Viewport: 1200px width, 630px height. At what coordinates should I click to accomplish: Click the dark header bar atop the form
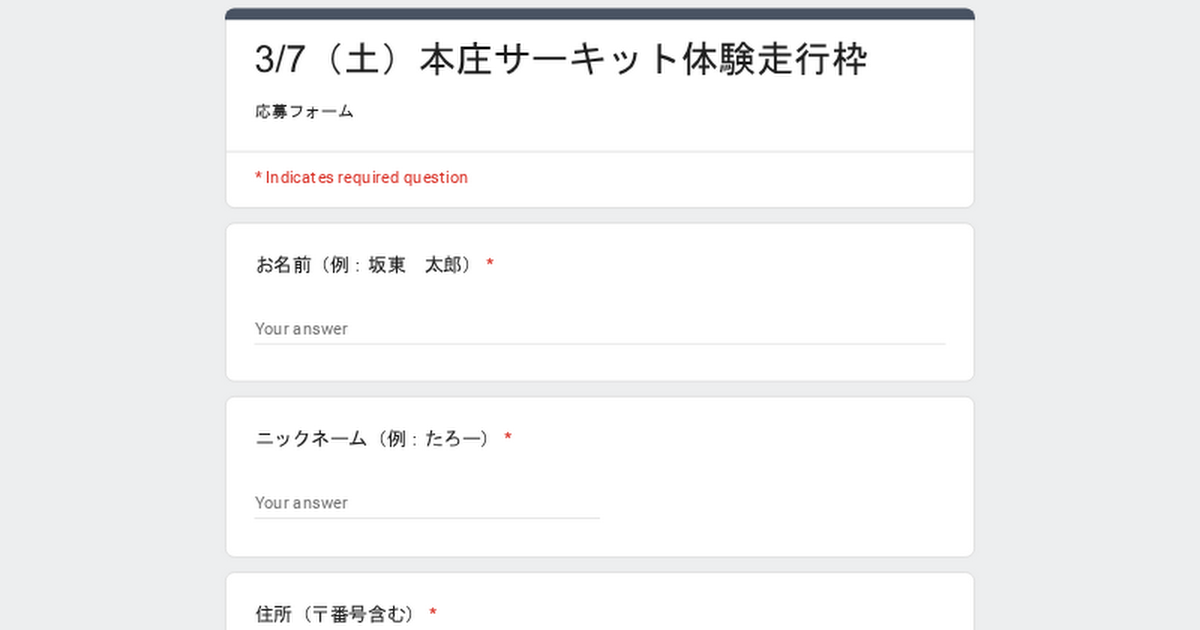click(x=600, y=14)
